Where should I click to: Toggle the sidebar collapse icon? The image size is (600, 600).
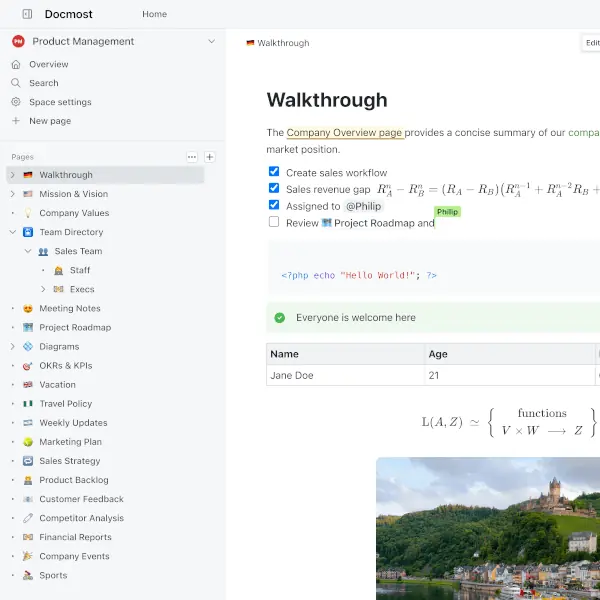click(x=26, y=14)
